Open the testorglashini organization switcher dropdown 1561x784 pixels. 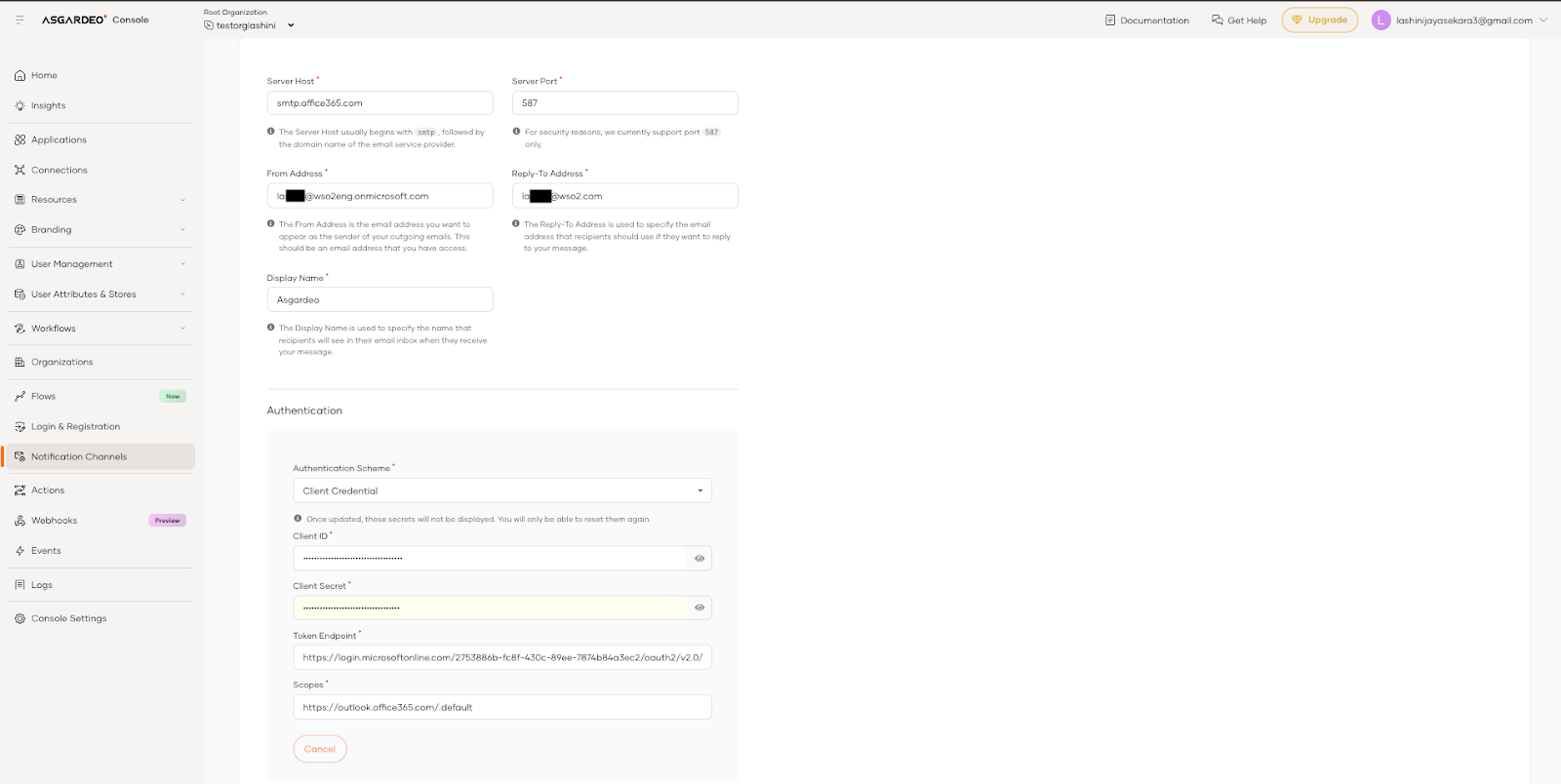(291, 25)
